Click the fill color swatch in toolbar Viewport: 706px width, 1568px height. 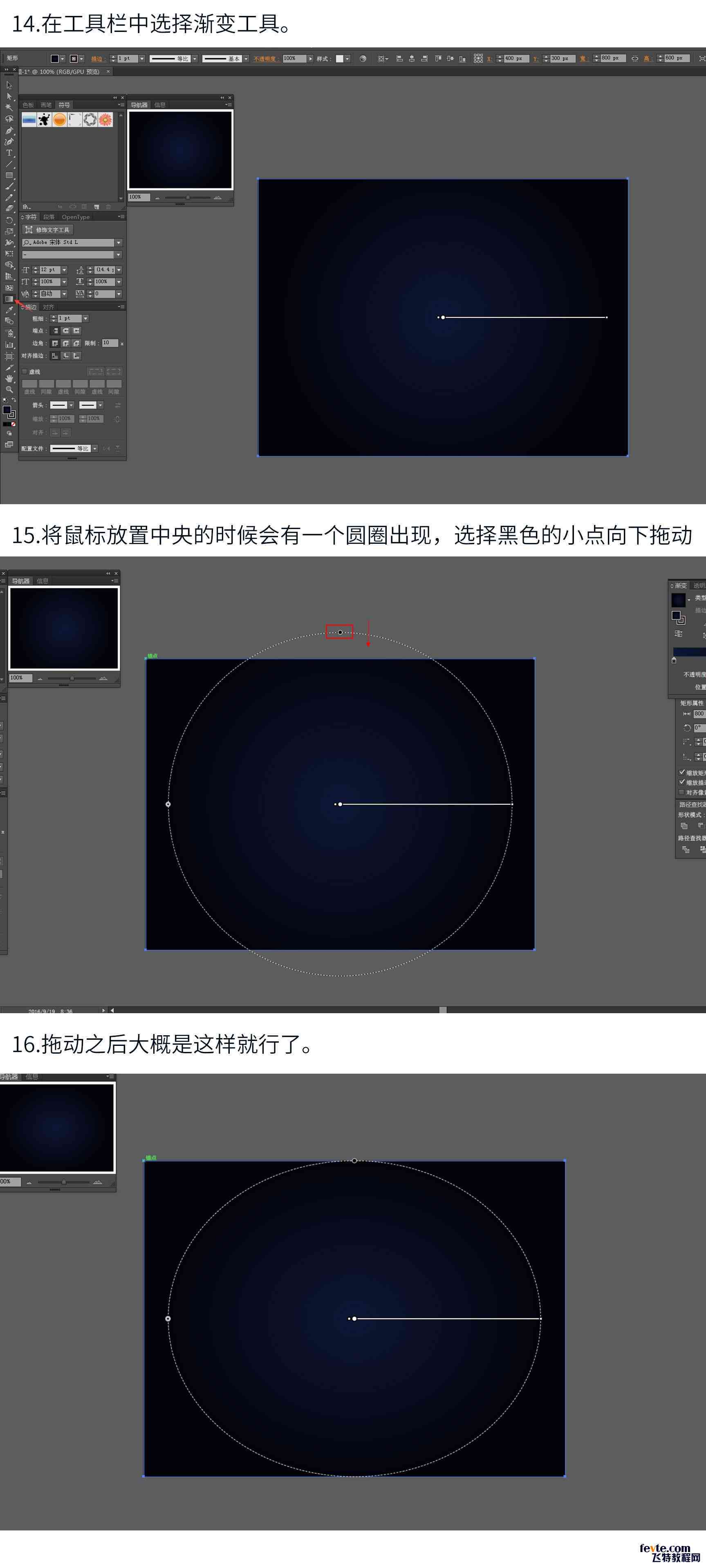coord(7,410)
